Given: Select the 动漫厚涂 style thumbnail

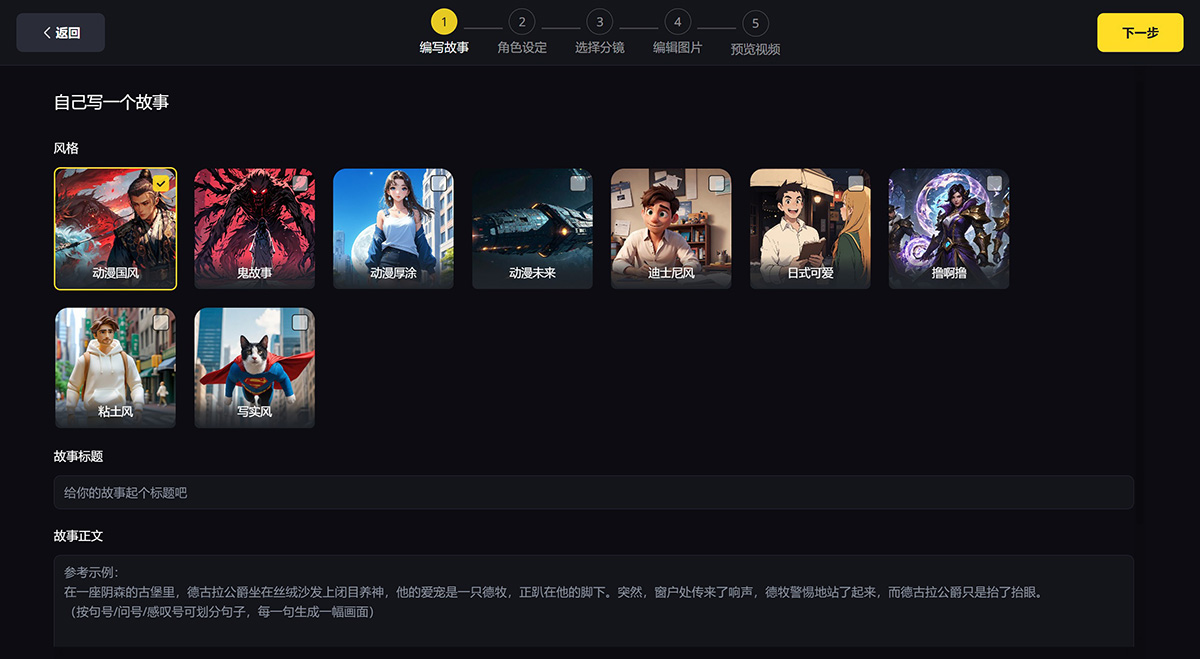Looking at the screenshot, I should pyautogui.click(x=394, y=228).
